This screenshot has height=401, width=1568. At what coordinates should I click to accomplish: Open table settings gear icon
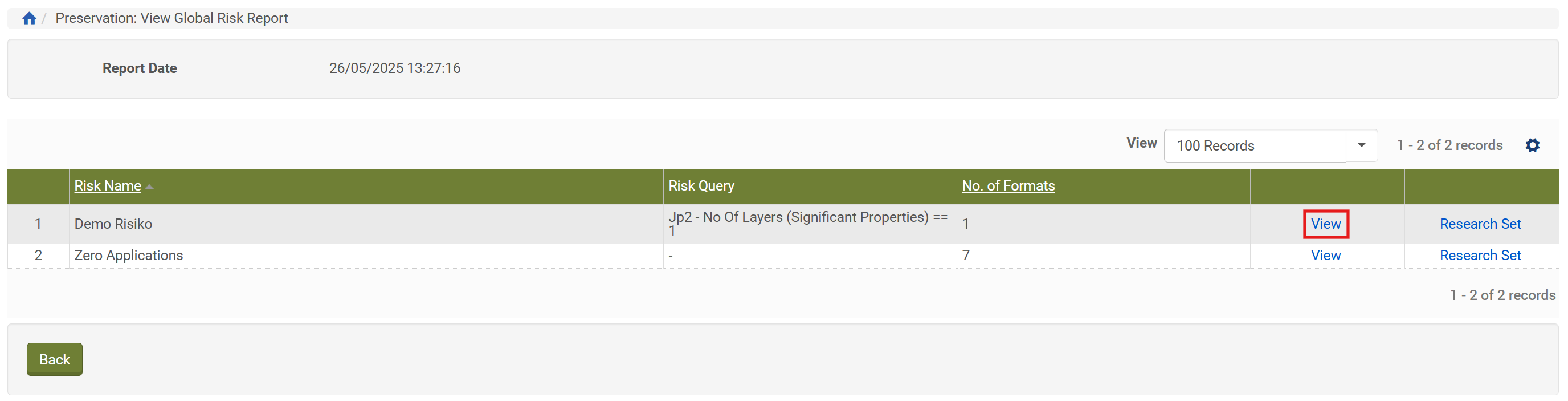pyautogui.click(x=1532, y=145)
